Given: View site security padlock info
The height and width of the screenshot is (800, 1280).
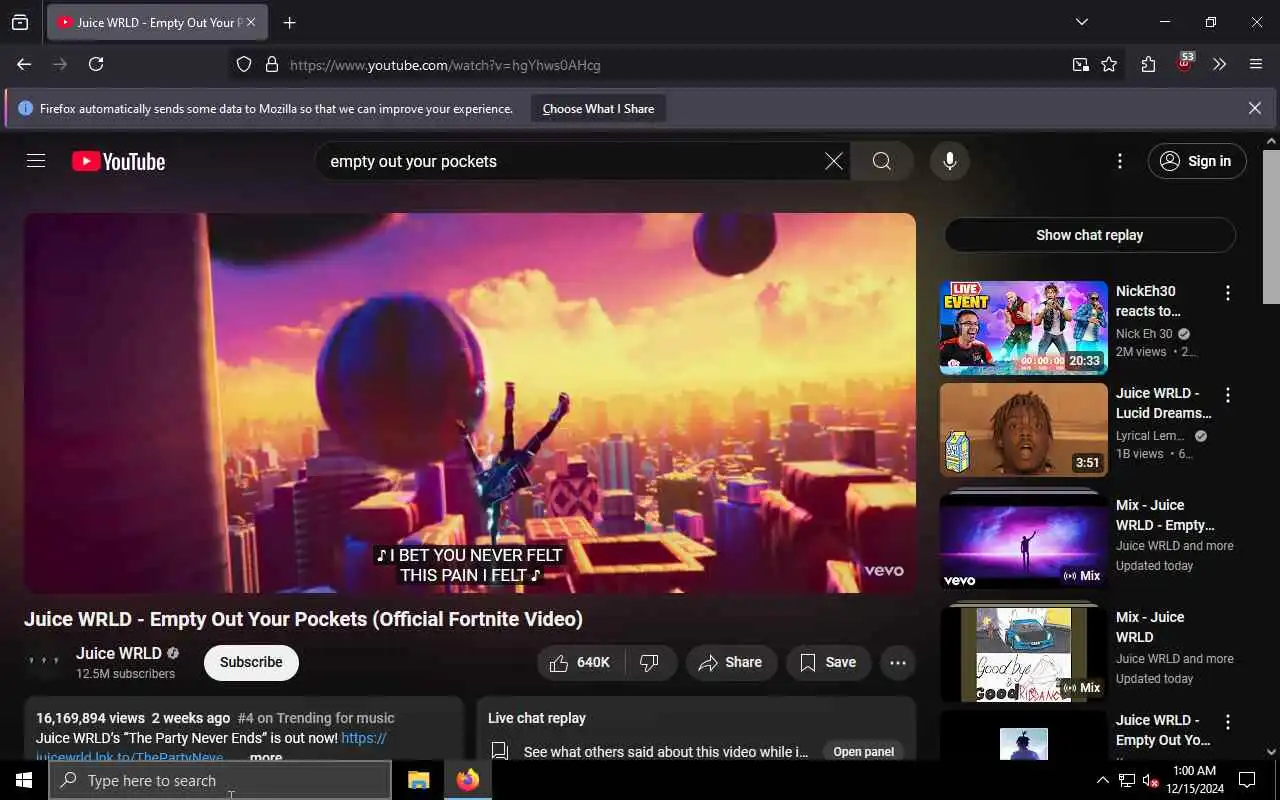Looking at the screenshot, I should click(271, 65).
